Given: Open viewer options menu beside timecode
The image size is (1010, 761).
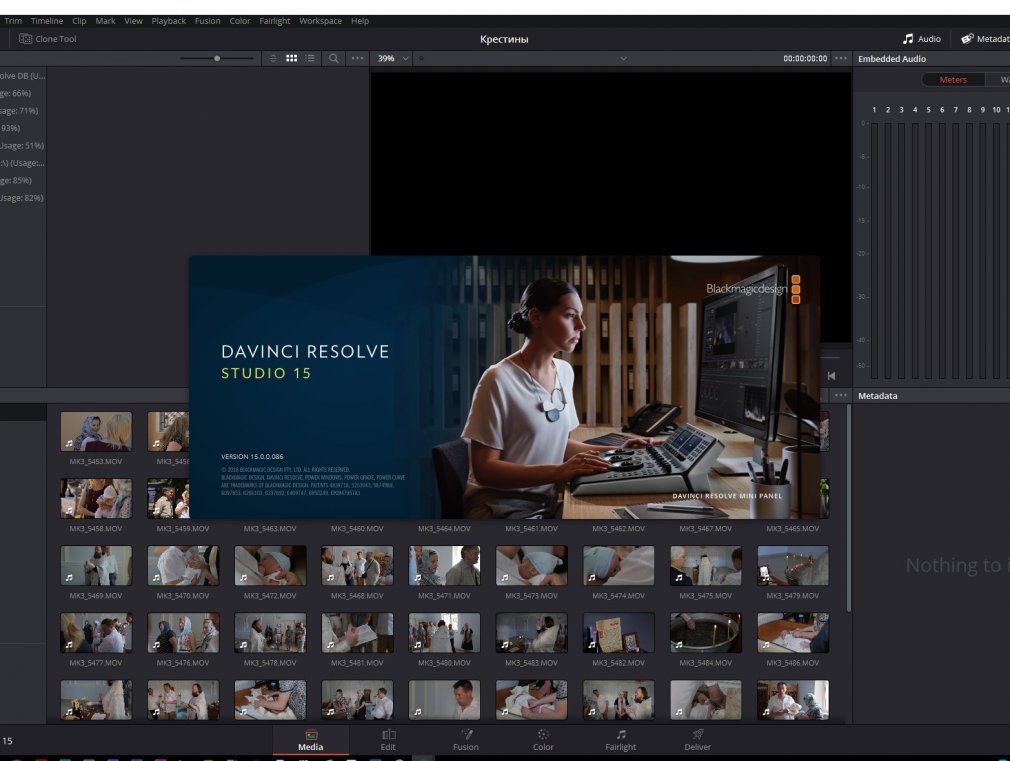Looking at the screenshot, I should pyautogui.click(x=841, y=58).
